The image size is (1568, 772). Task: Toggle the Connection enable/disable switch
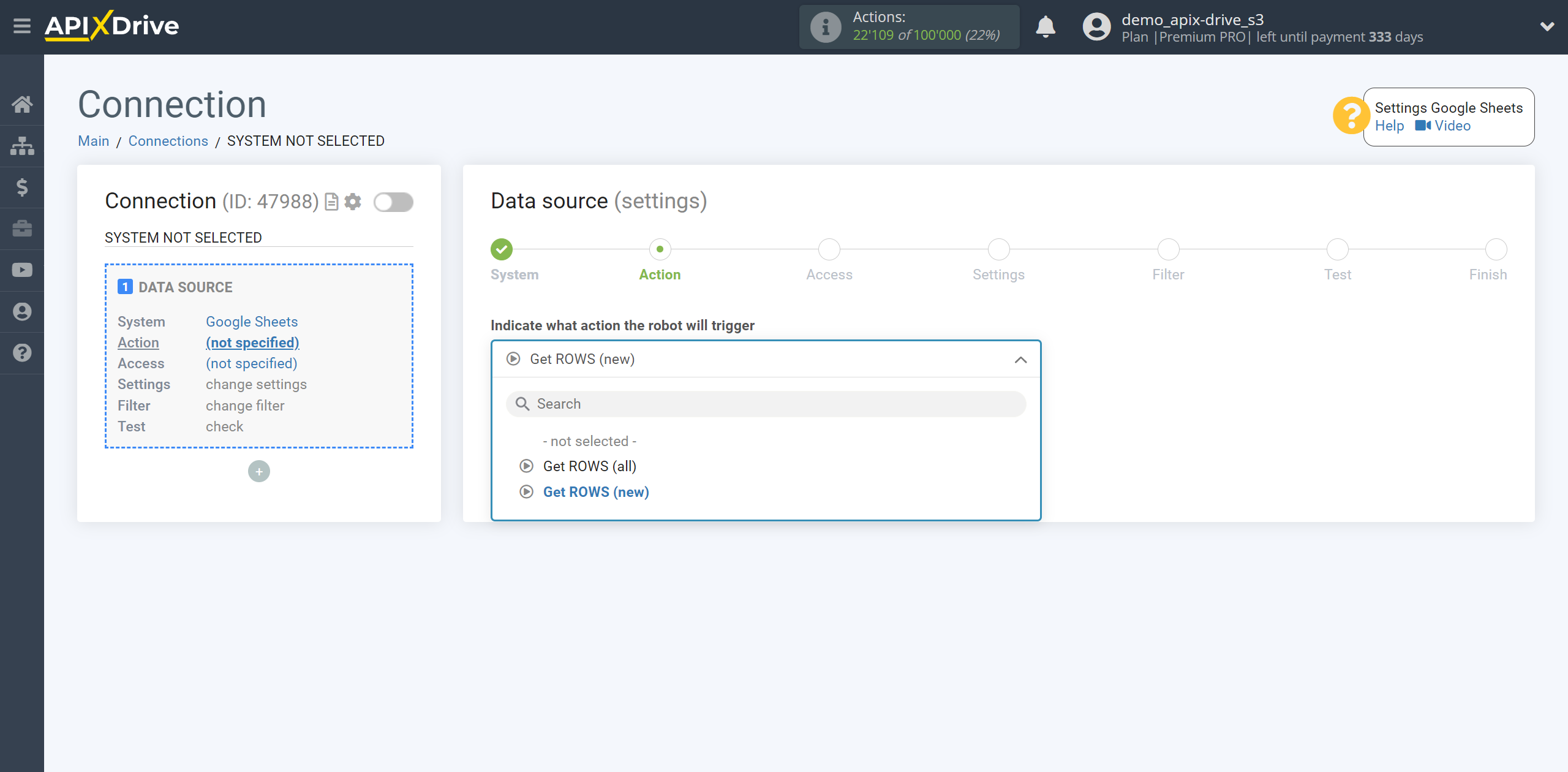pyautogui.click(x=393, y=201)
